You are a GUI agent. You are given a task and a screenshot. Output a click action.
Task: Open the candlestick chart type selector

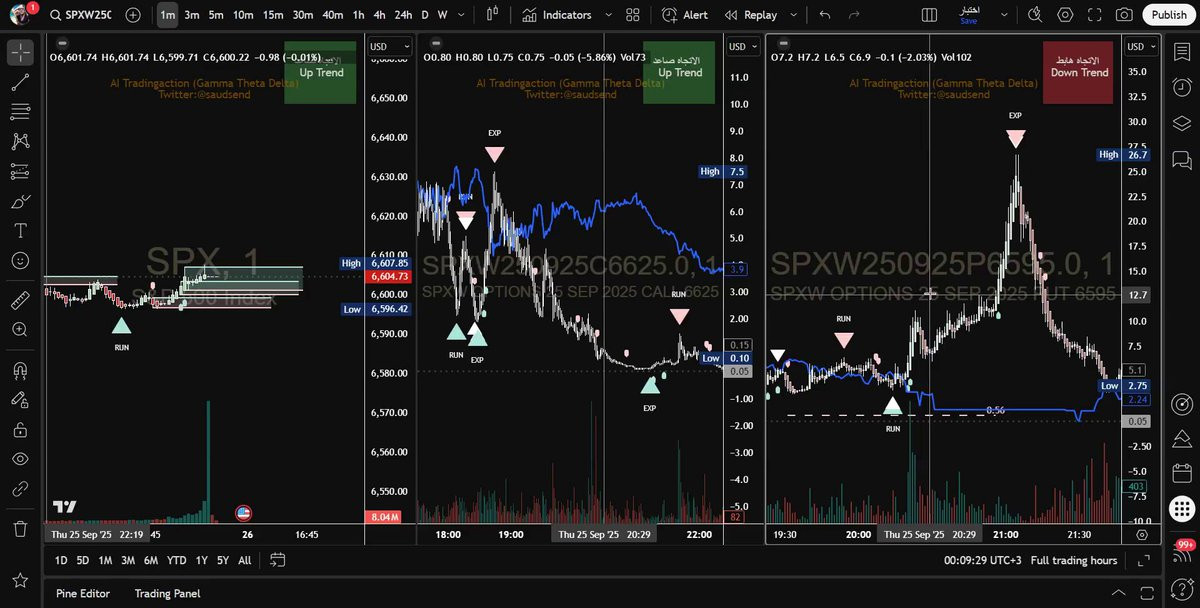click(x=491, y=15)
